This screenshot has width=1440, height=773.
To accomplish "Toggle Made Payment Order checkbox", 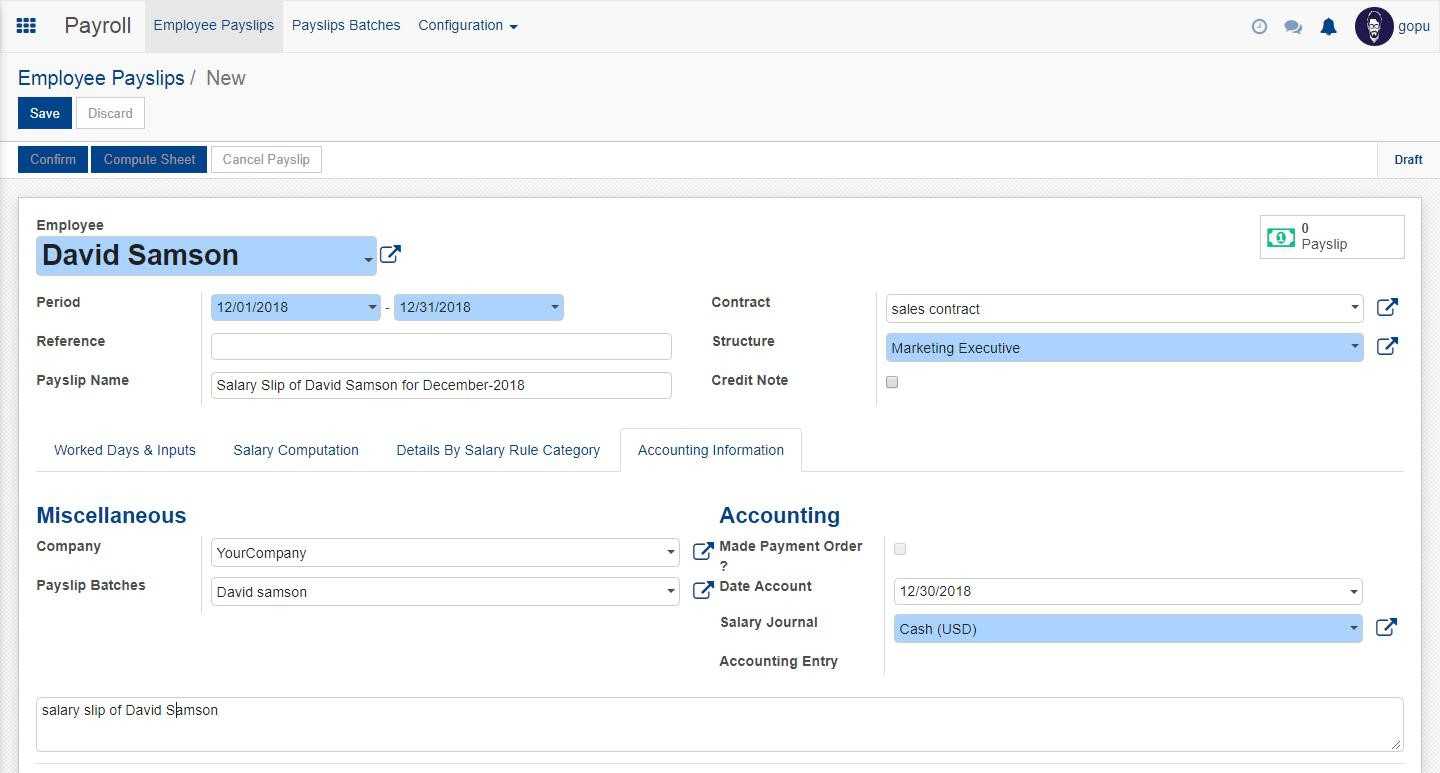I will click(x=900, y=549).
